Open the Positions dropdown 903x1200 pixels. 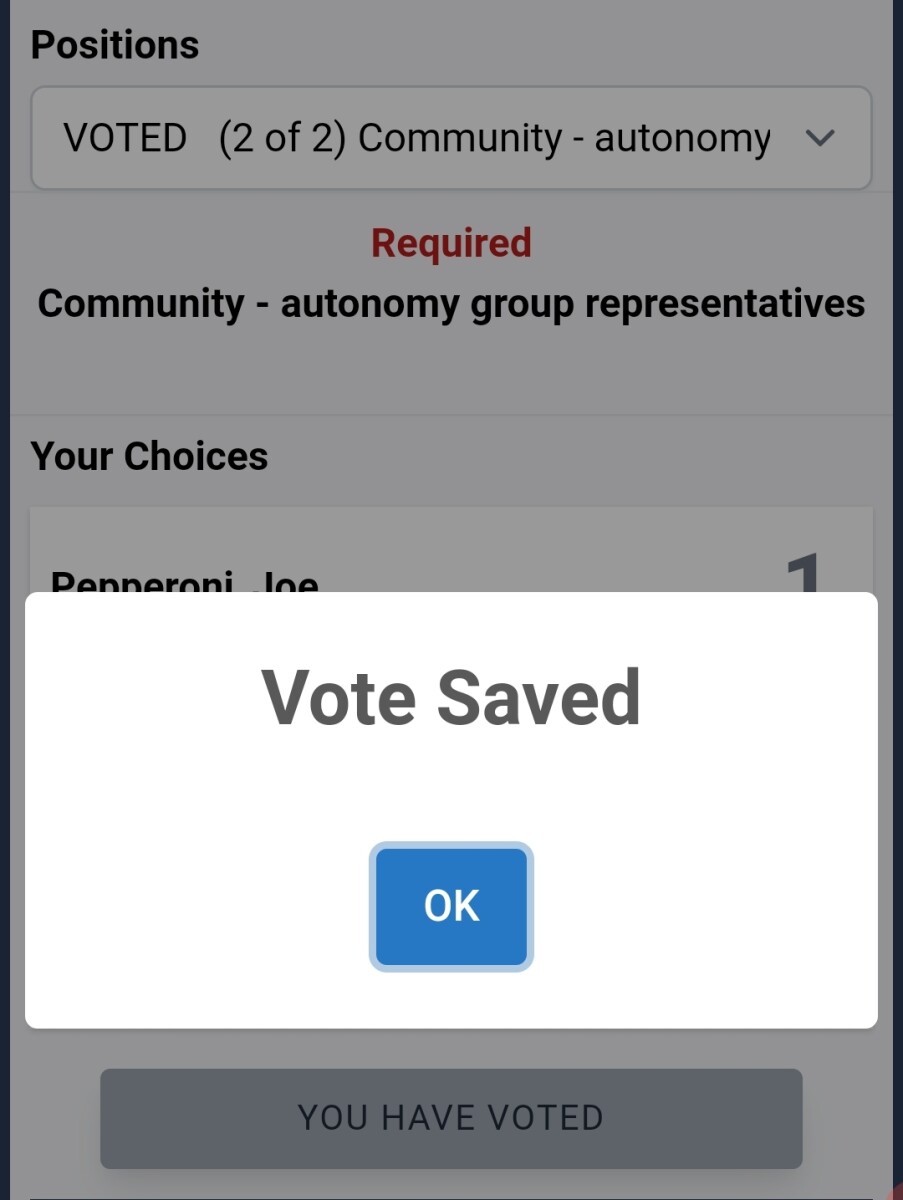[x=451, y=138]
